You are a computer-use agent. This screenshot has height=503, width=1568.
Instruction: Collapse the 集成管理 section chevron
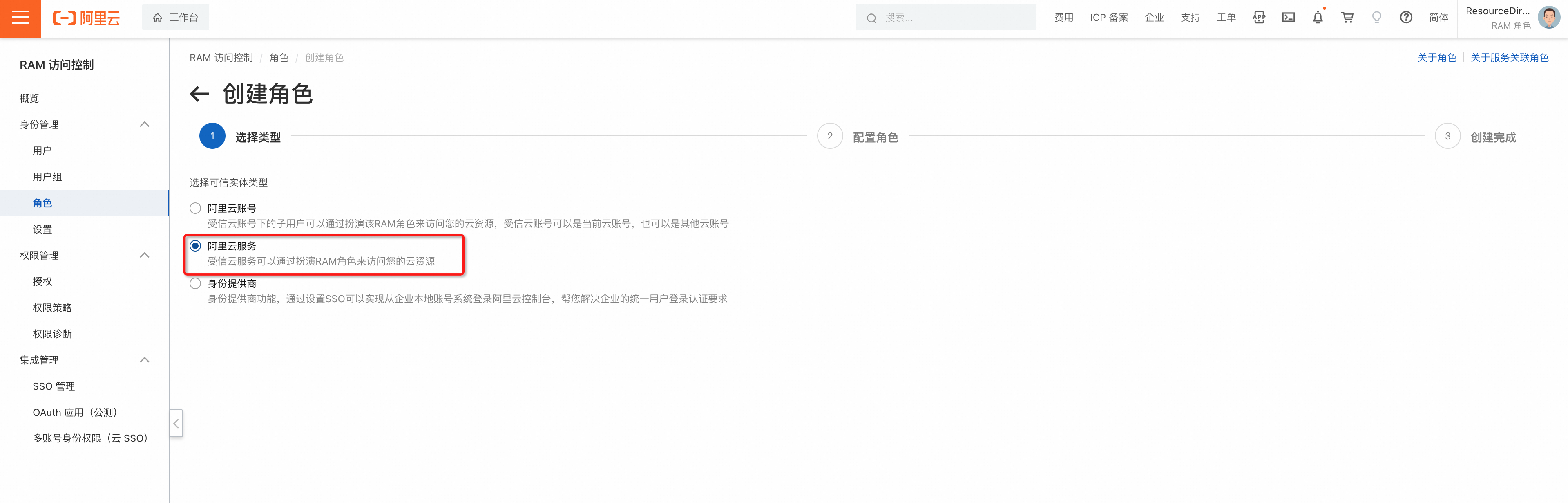coord(144,360)
